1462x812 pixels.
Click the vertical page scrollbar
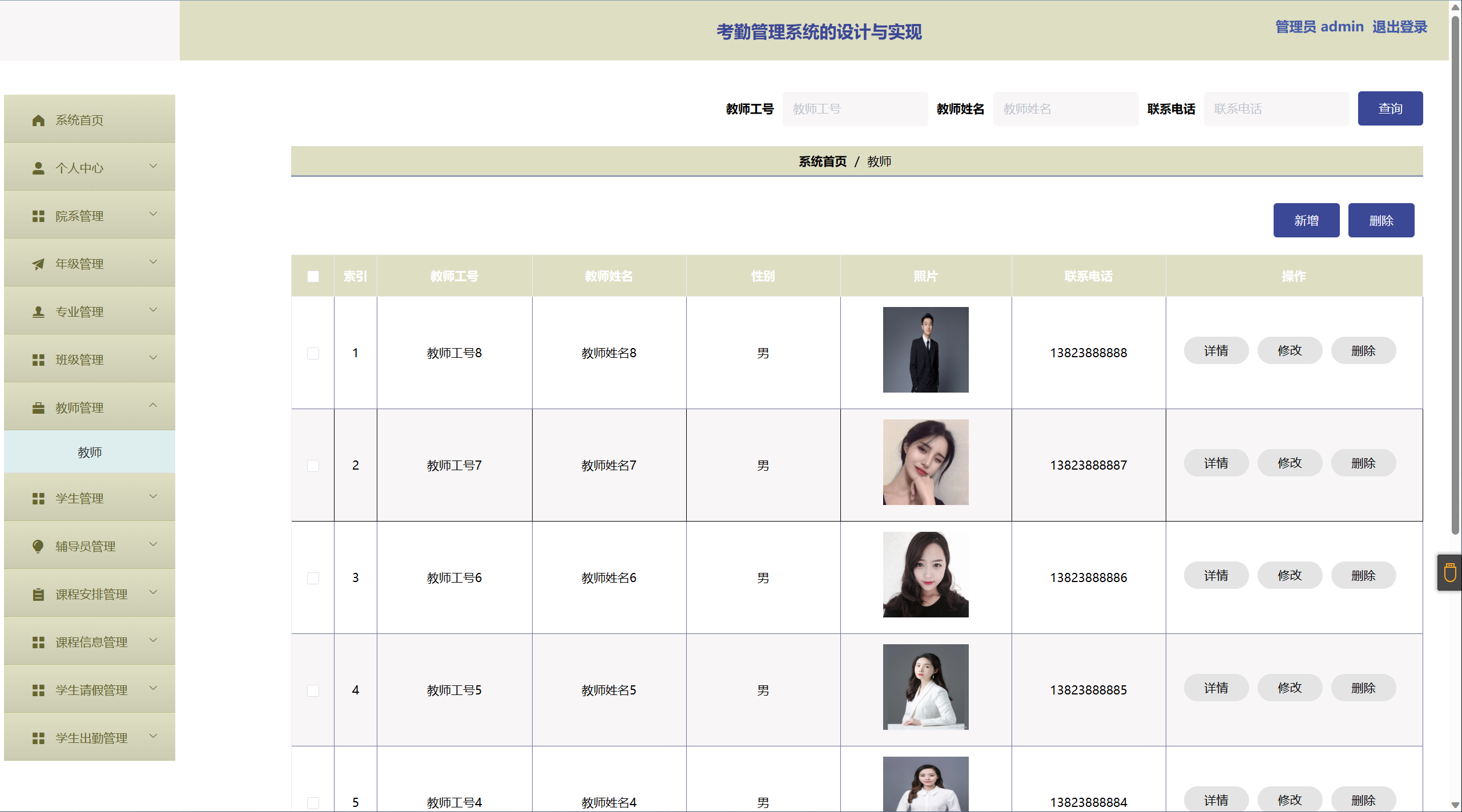pyautogui.click(x=1455, y=274)
